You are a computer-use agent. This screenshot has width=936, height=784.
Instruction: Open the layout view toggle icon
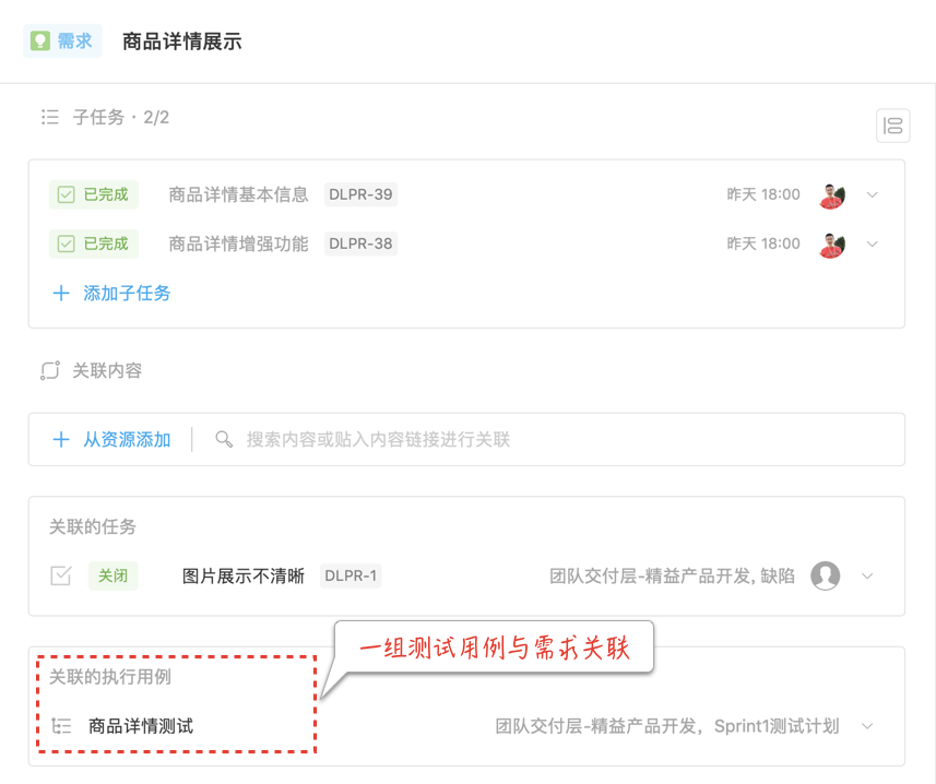coord(893,126)
